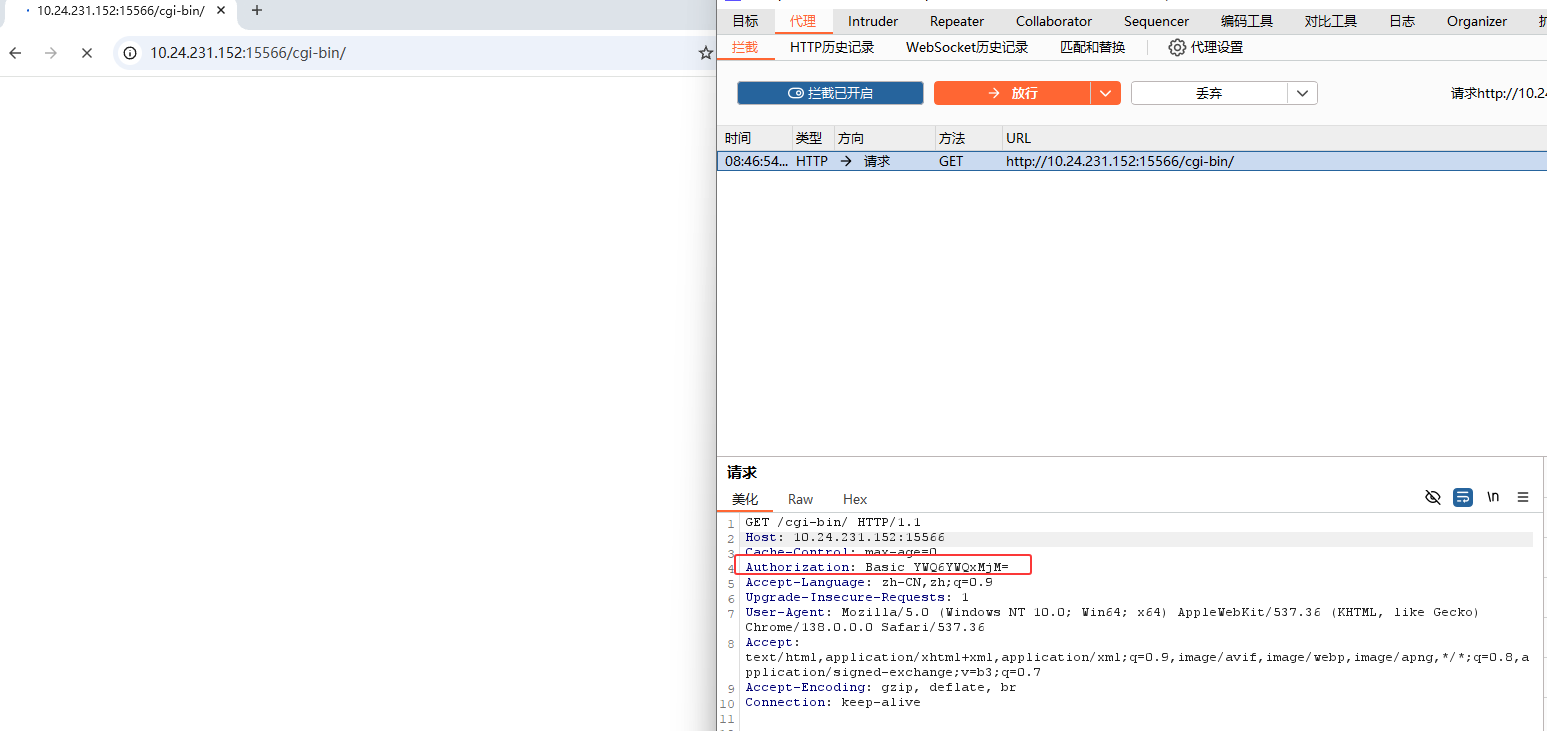The image size is (1547, 731).
Task: Open the Sequencer tab
Action: pos(1156,21)
